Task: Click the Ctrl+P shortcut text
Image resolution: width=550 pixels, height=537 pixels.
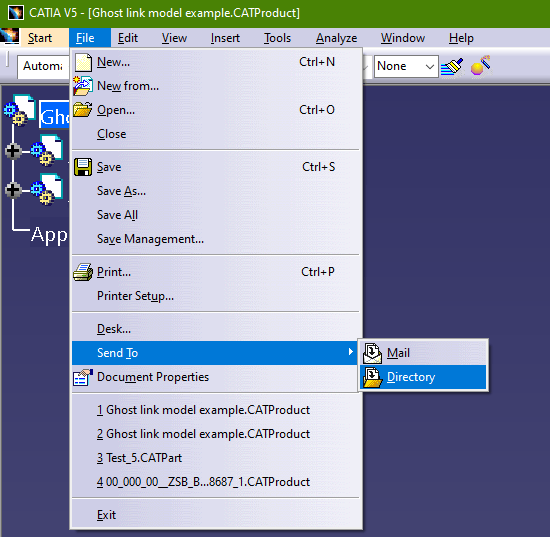Action: pos(318,272)
